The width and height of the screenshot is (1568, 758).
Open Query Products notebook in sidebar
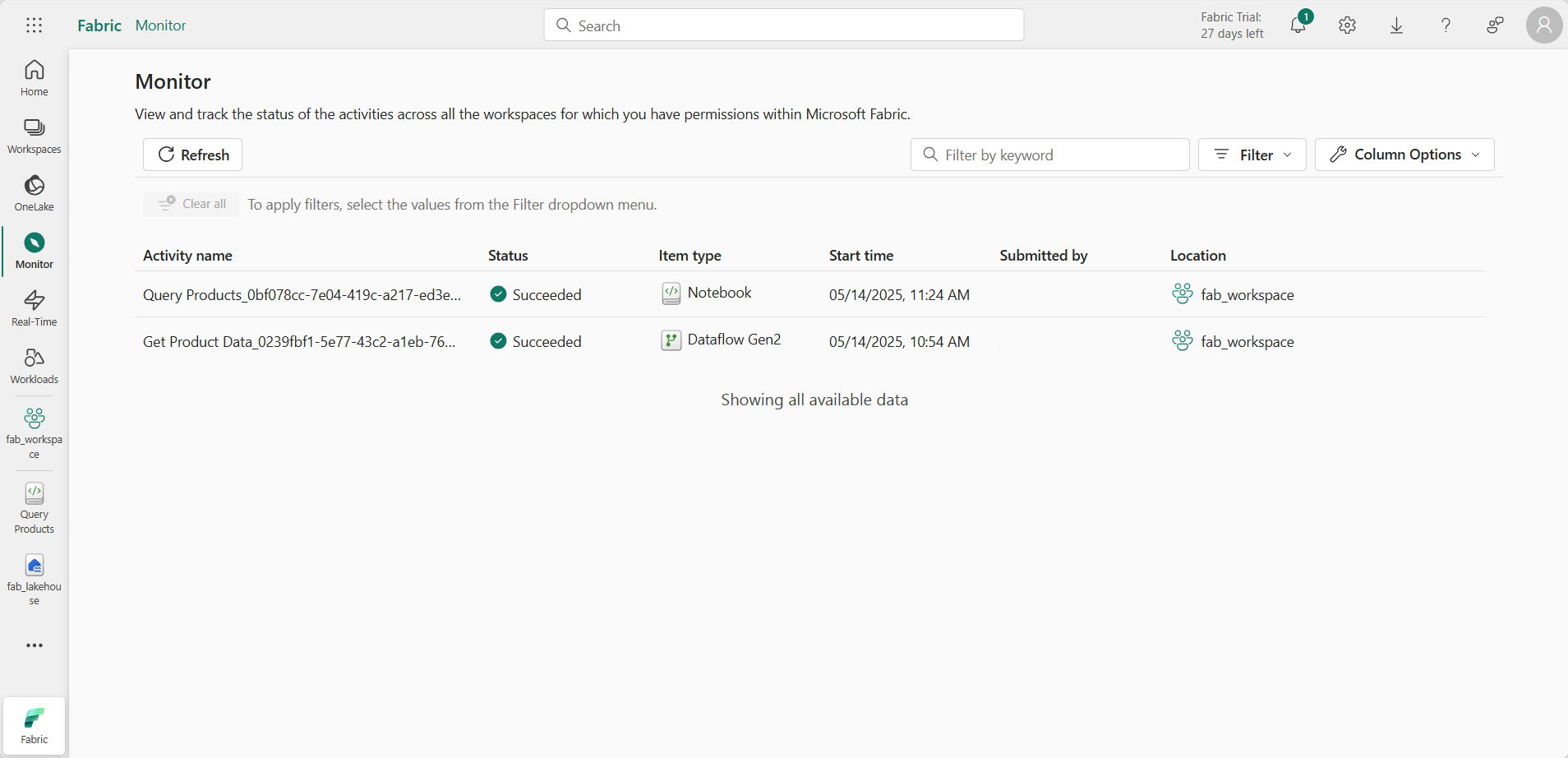pyautogui.click(x=35, y=508)
